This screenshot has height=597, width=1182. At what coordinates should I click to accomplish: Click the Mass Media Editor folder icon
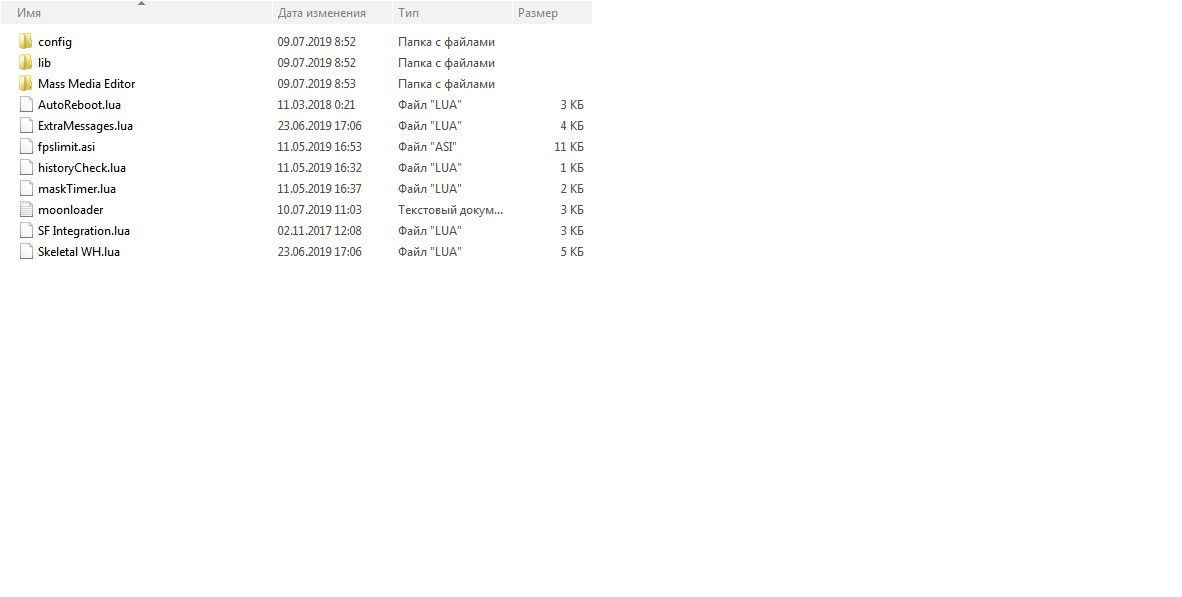click(x=26, y=84)
